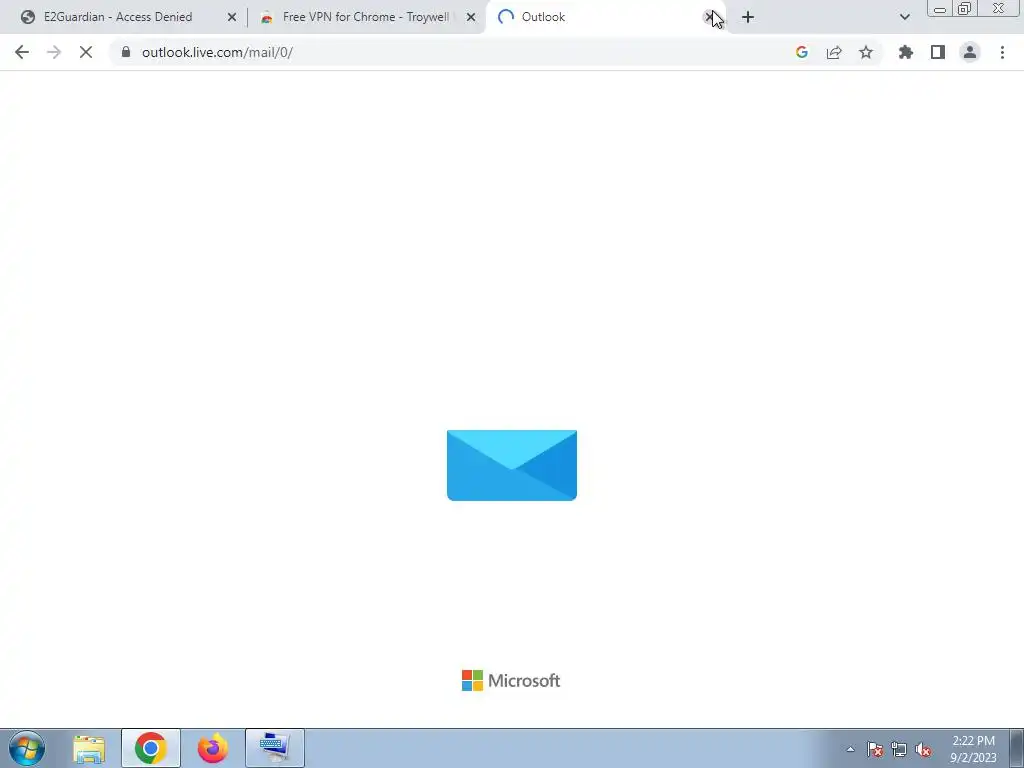The height and width of the screenshot is (768, 1024).
Task: View site information via lock icon
Action: [126, 52]
